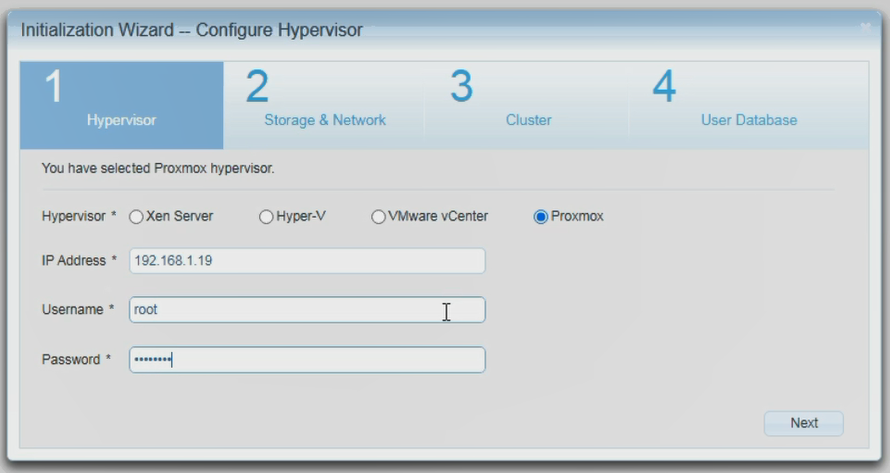Image resolution: width=890 pixels, height=473 pixels.
Task: Click into the Password field
Action: click(x=307, y=359)
